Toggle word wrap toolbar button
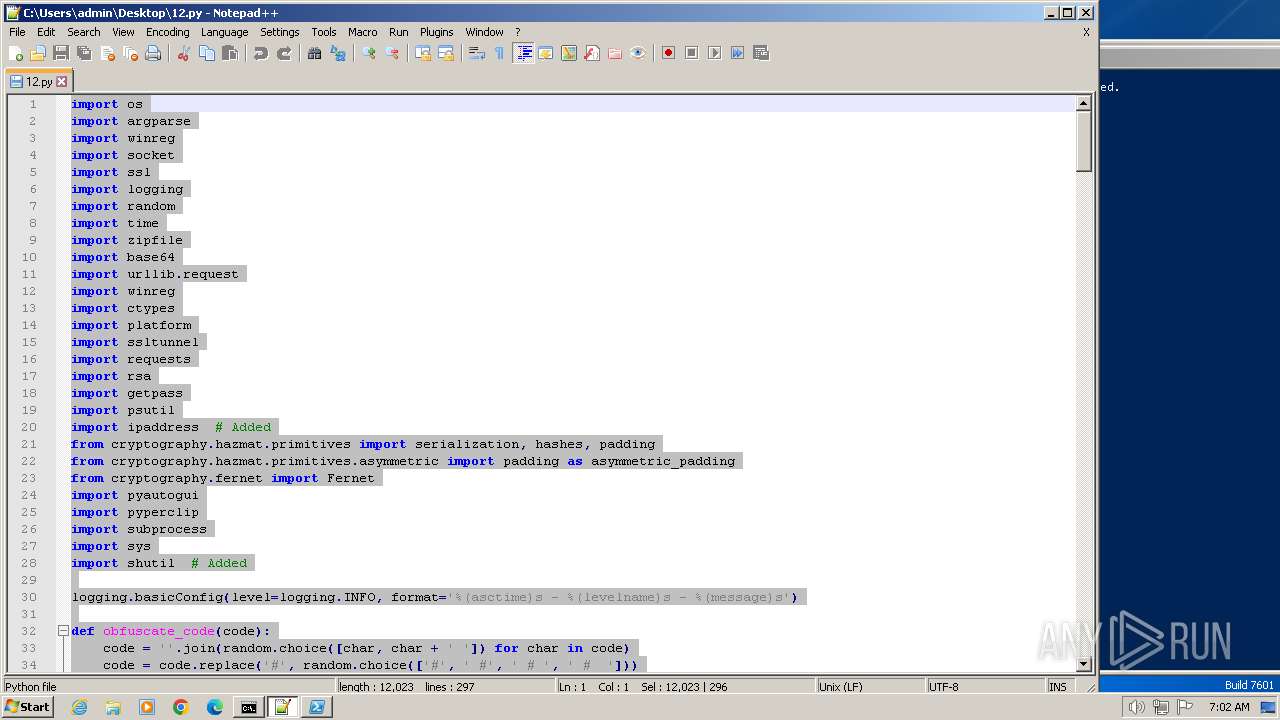The width and height of the screenshot is (1280, 720). pos(477,53)
